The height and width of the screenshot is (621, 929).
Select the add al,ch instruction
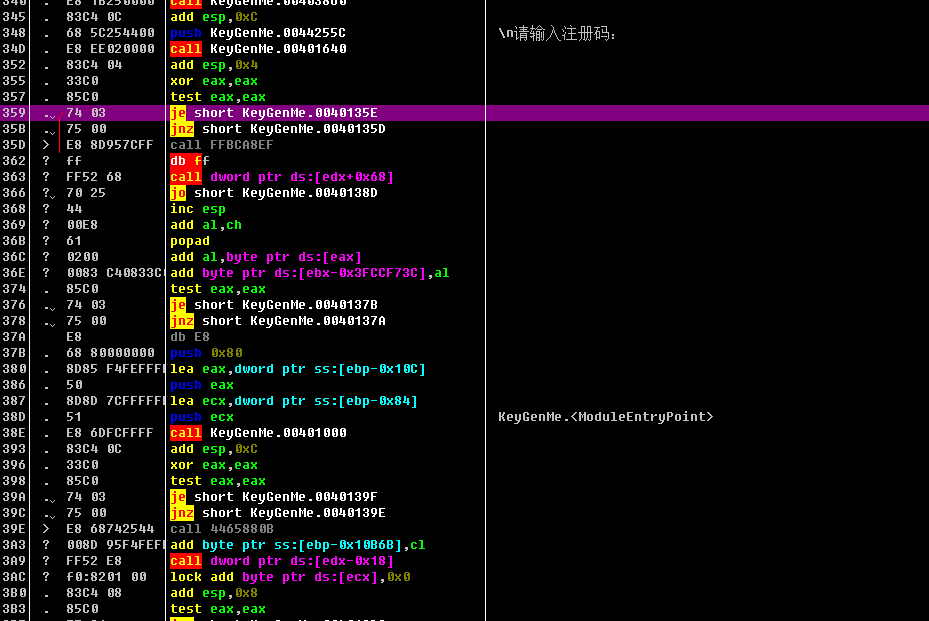206,225
